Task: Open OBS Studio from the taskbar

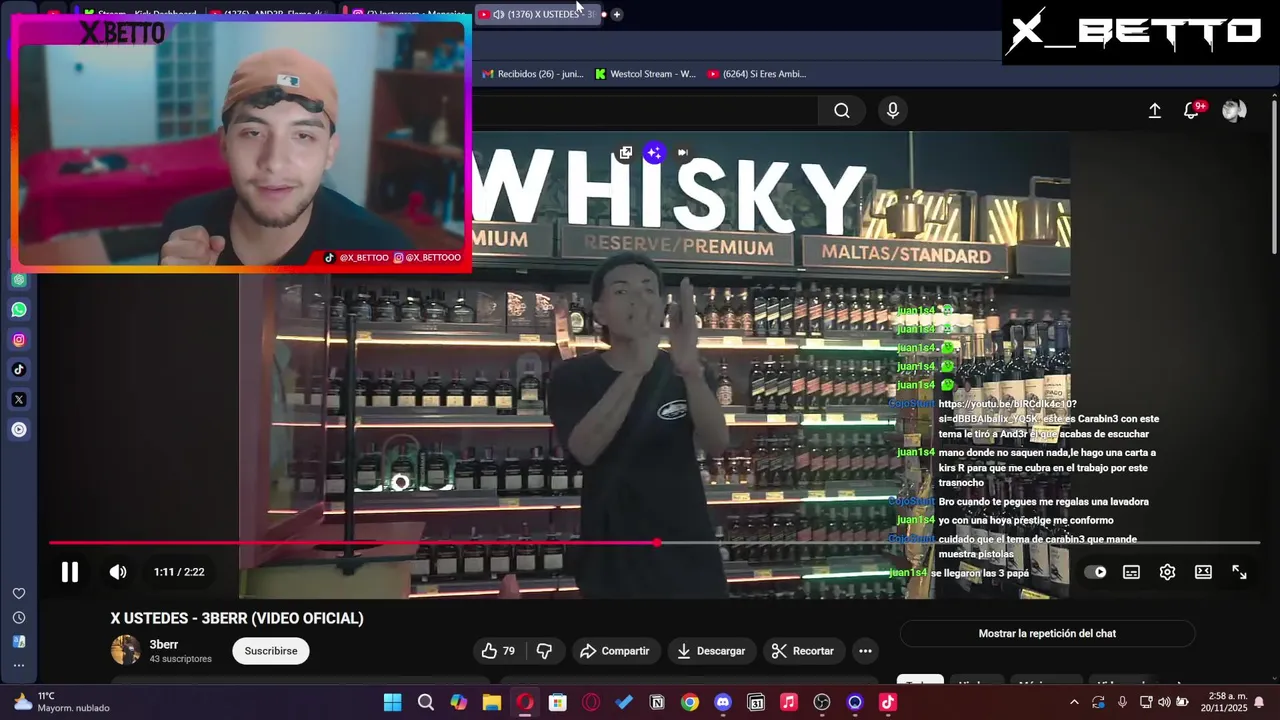Action: (x=822, y=702)
